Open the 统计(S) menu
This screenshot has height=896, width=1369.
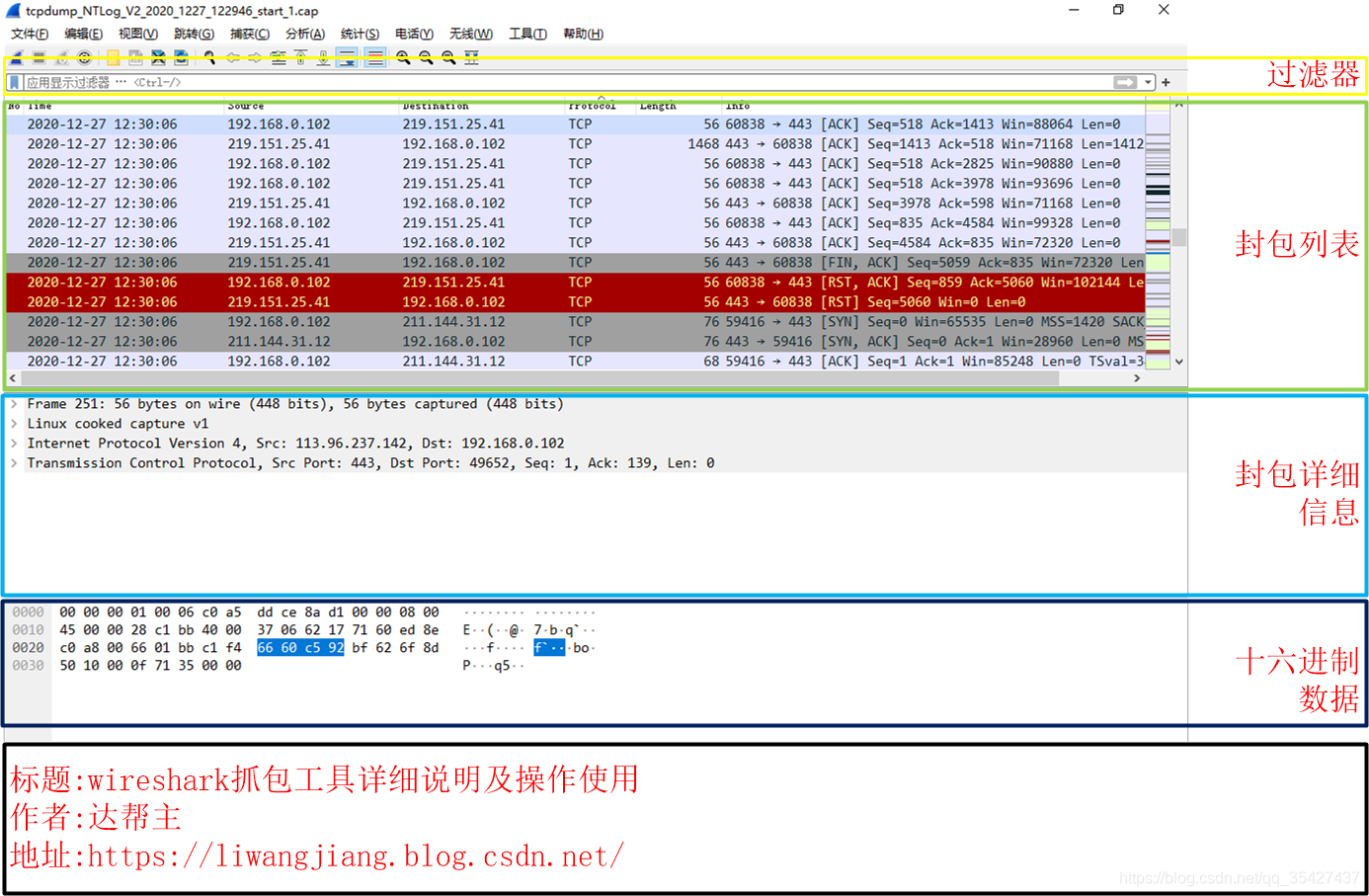coord(360,34)
